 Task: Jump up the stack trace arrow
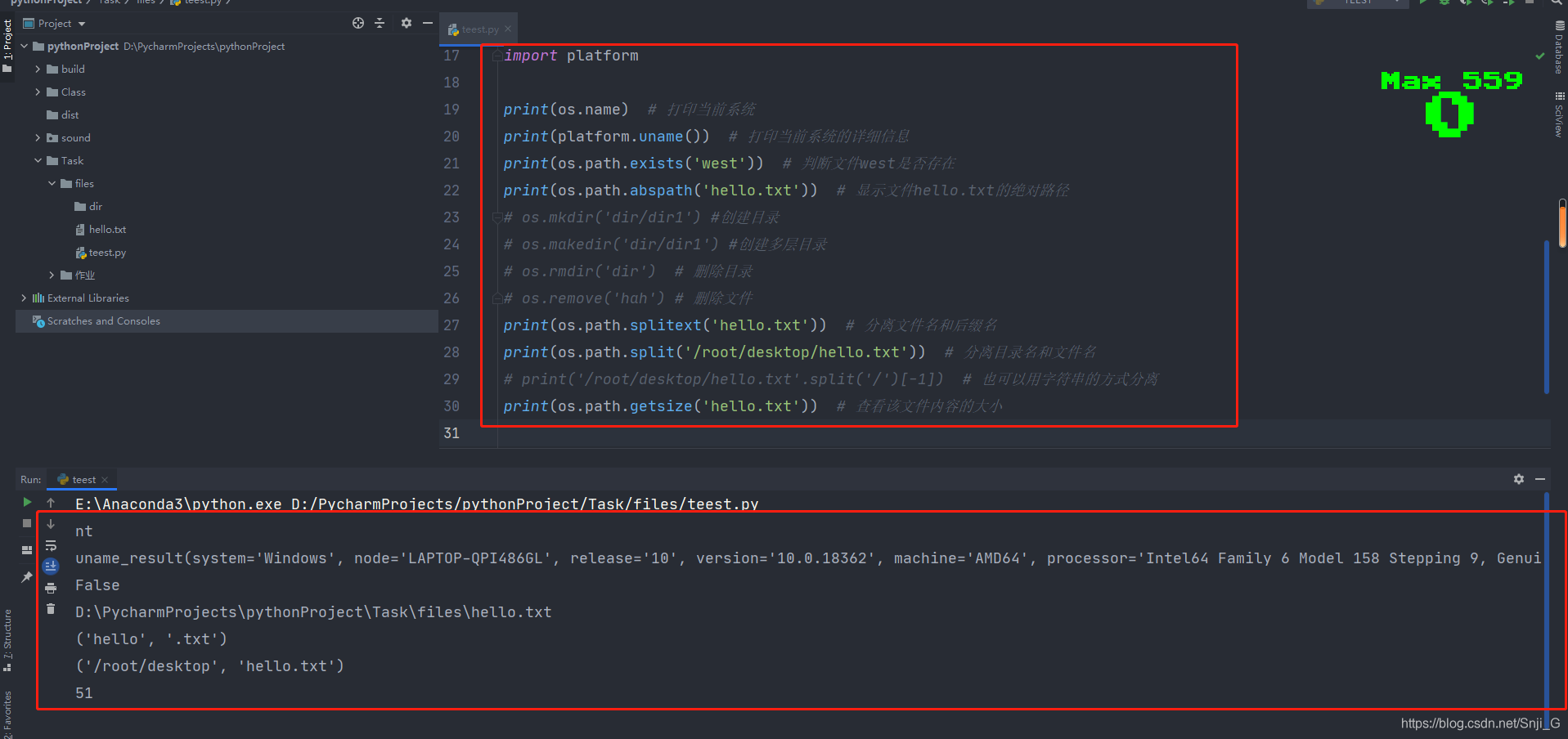coord(51,503)
